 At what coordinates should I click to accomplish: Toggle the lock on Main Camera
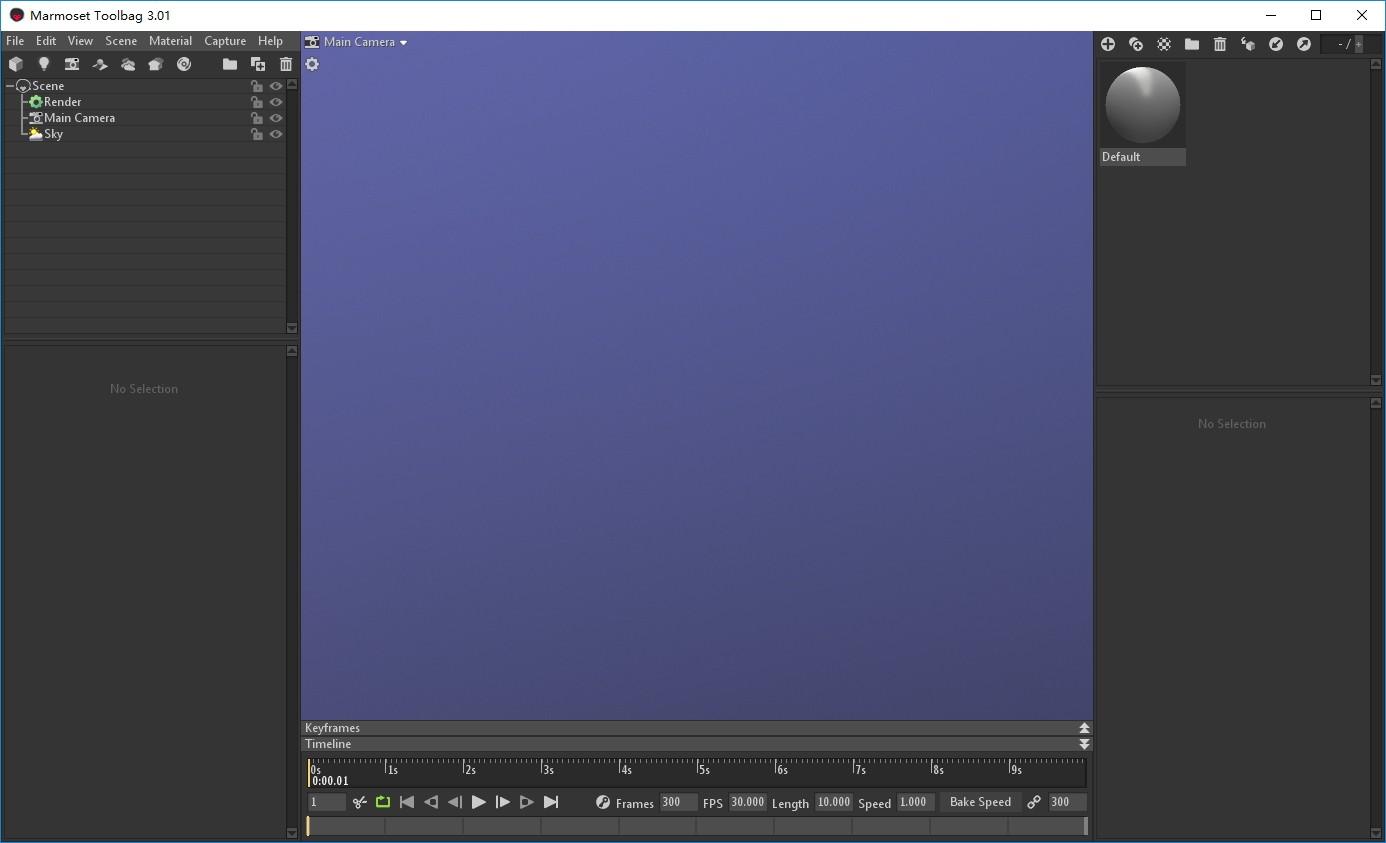[x=257, y=118]
